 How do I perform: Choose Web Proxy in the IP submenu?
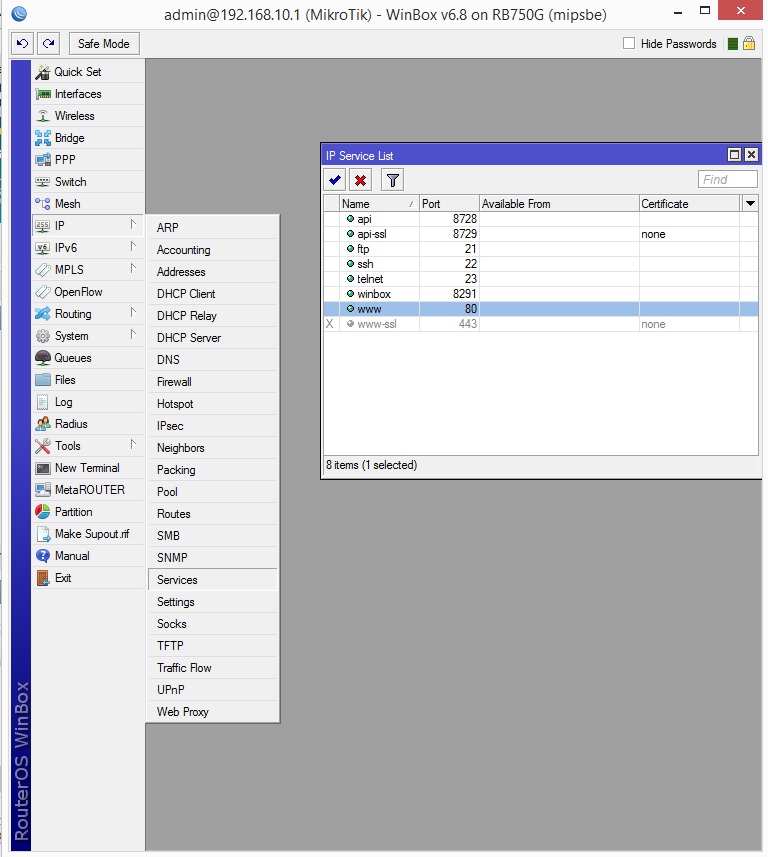tap(213, 712)
